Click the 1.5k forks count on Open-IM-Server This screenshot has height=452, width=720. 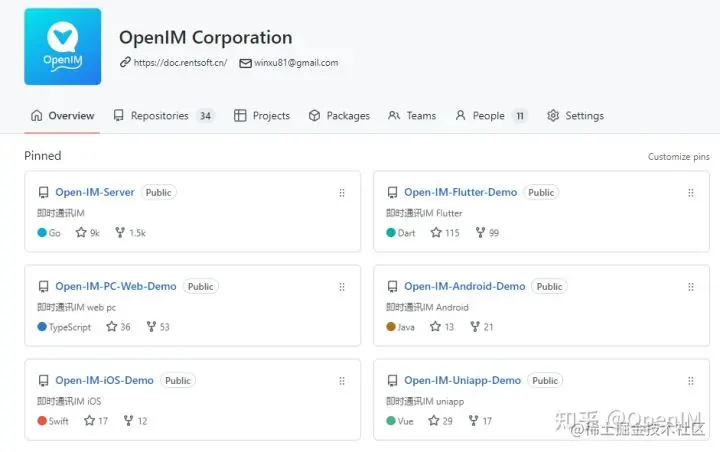point(130,233)
